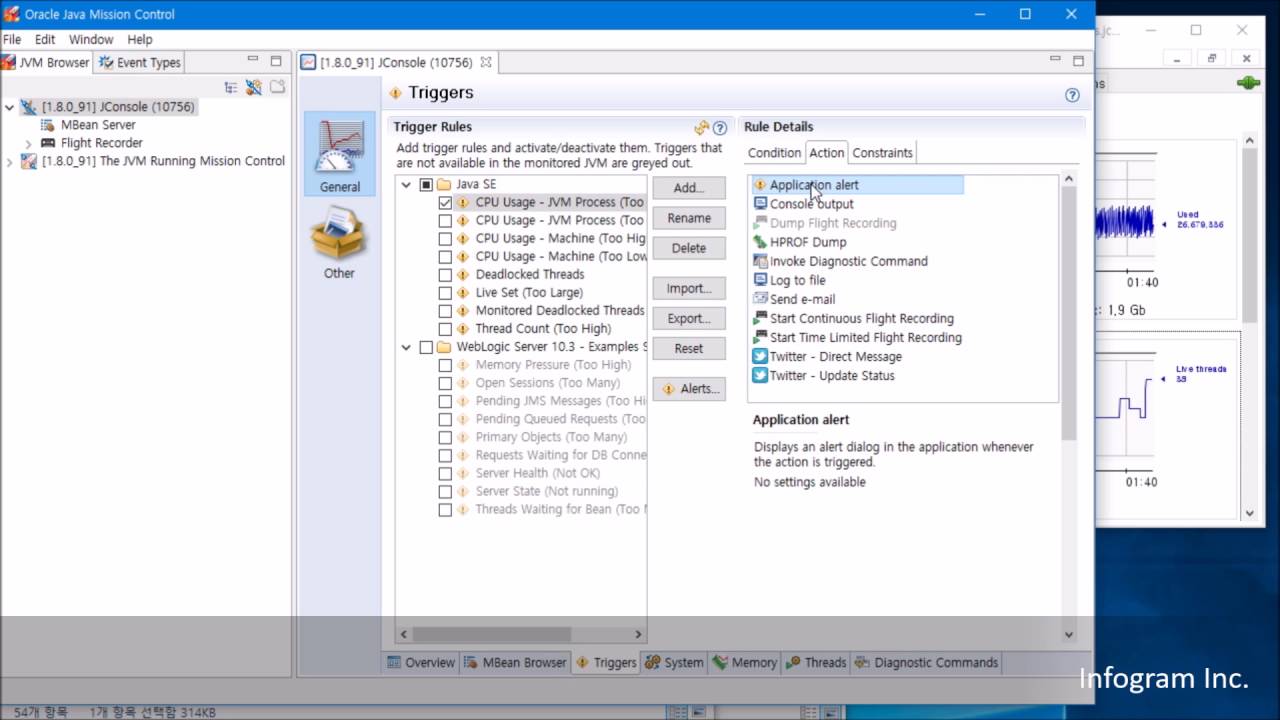Select Start Continuous Flight Recording action
Viewport: 1280px width, 720px height.
point(853,318)
